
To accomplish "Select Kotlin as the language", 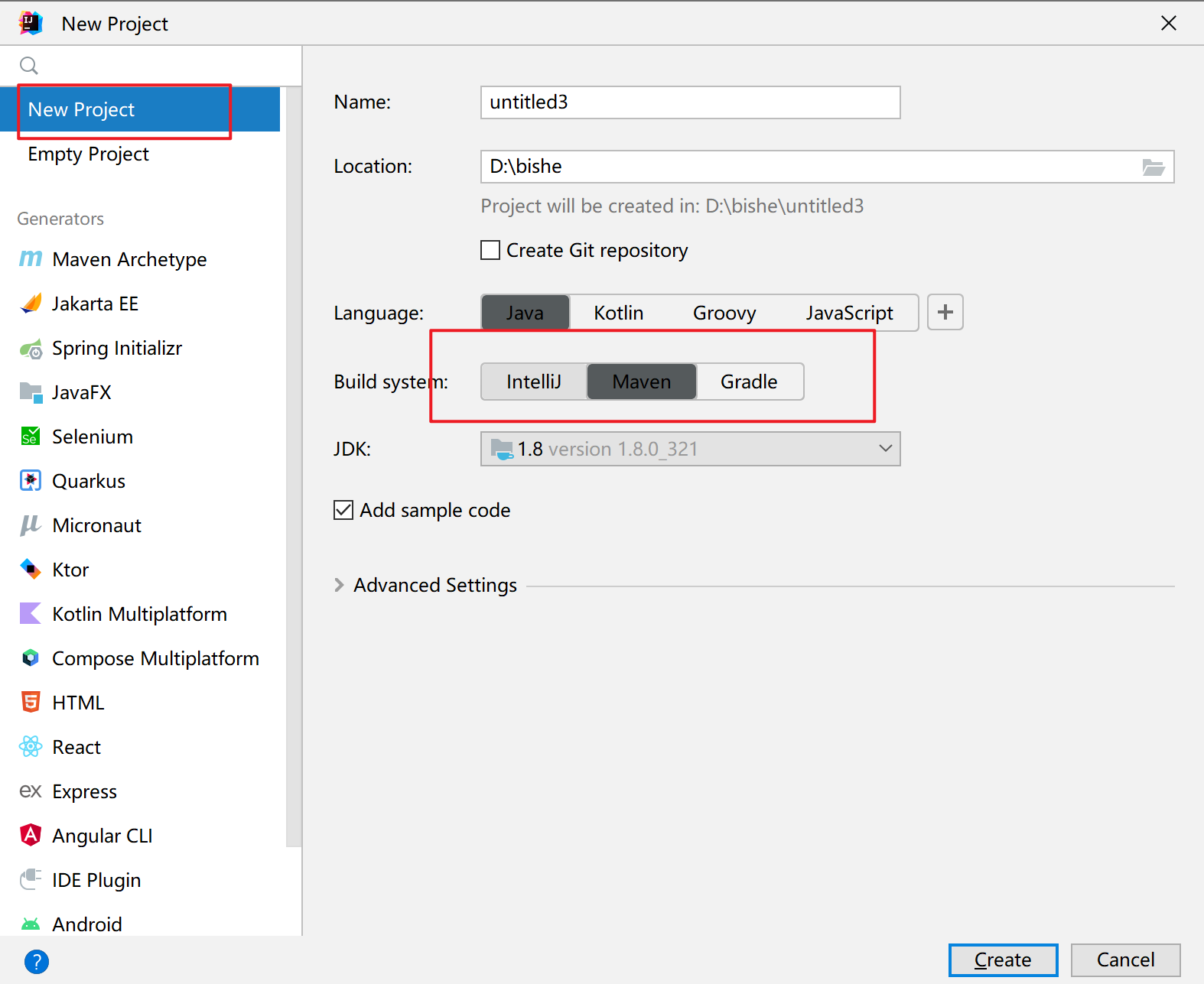I will pos(619,313).
